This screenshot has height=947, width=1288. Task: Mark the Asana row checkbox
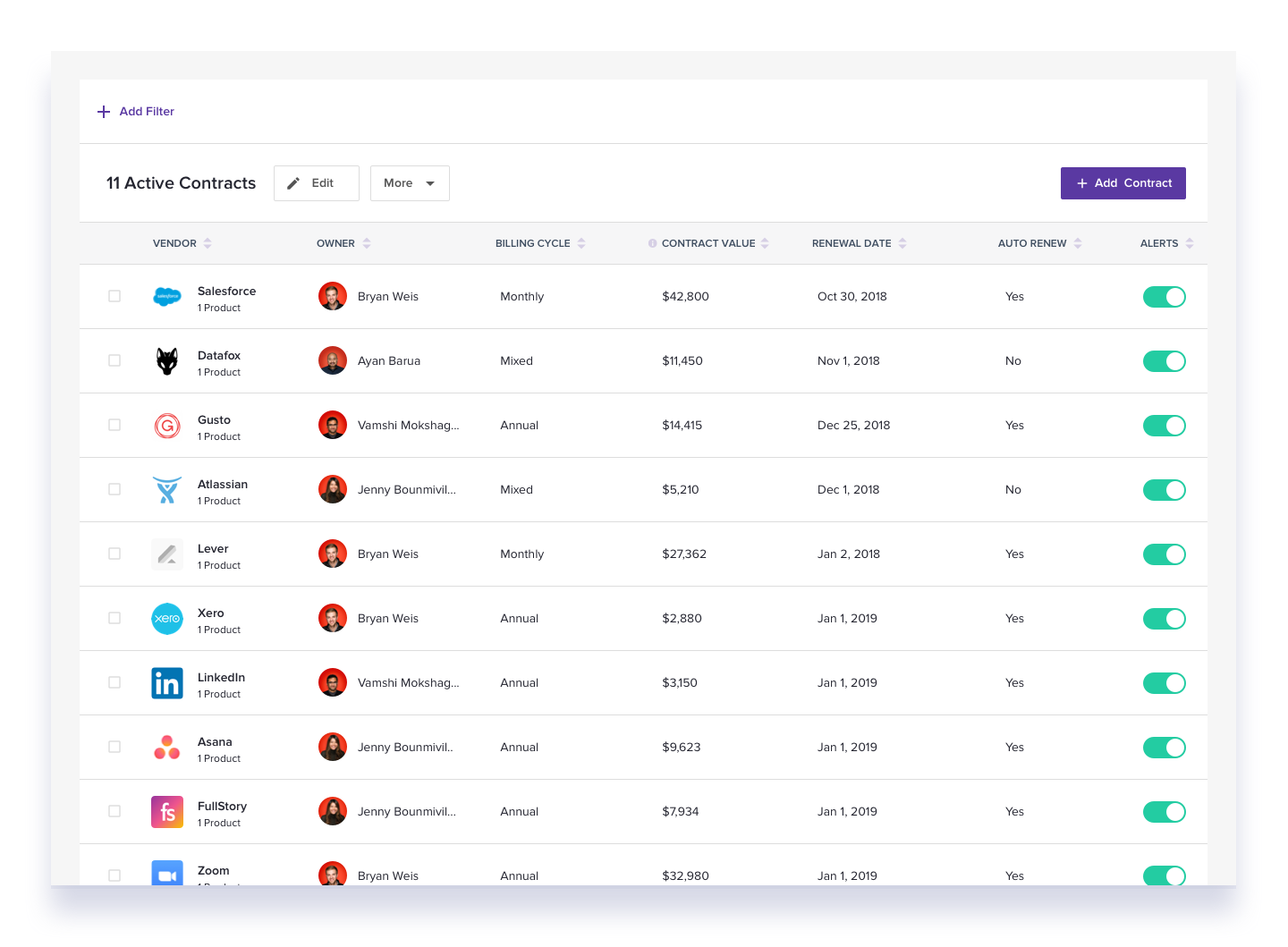coord(114,747)
